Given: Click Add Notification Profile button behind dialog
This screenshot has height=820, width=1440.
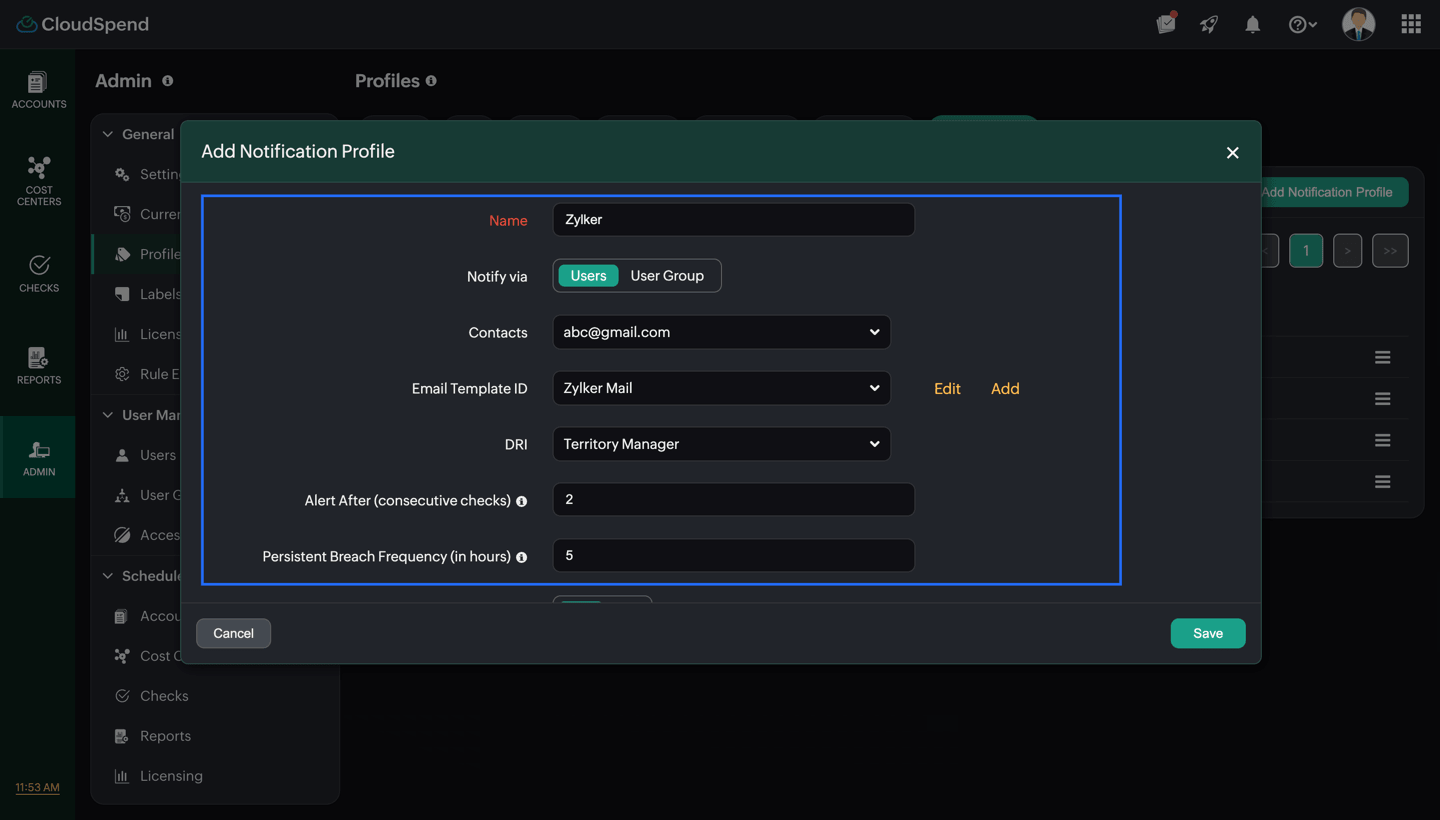Looking at the screenshot, I should (x=1334, y=192).
